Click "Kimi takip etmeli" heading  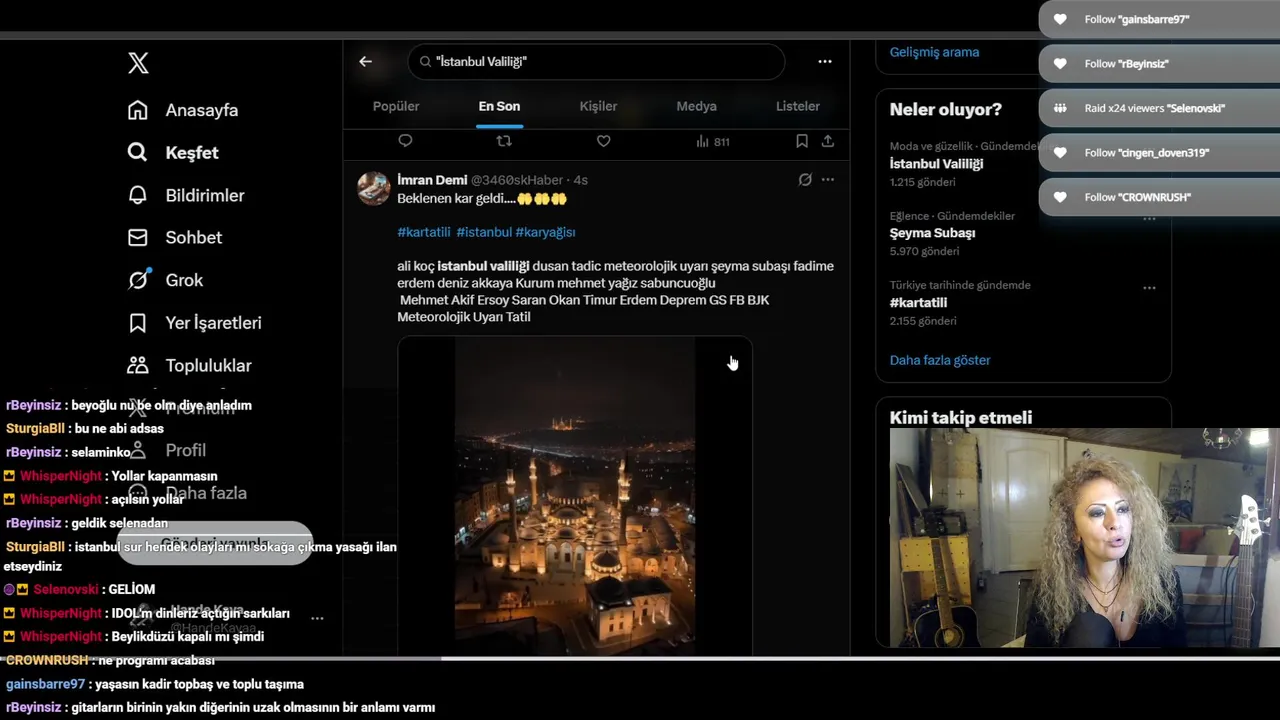961,418
